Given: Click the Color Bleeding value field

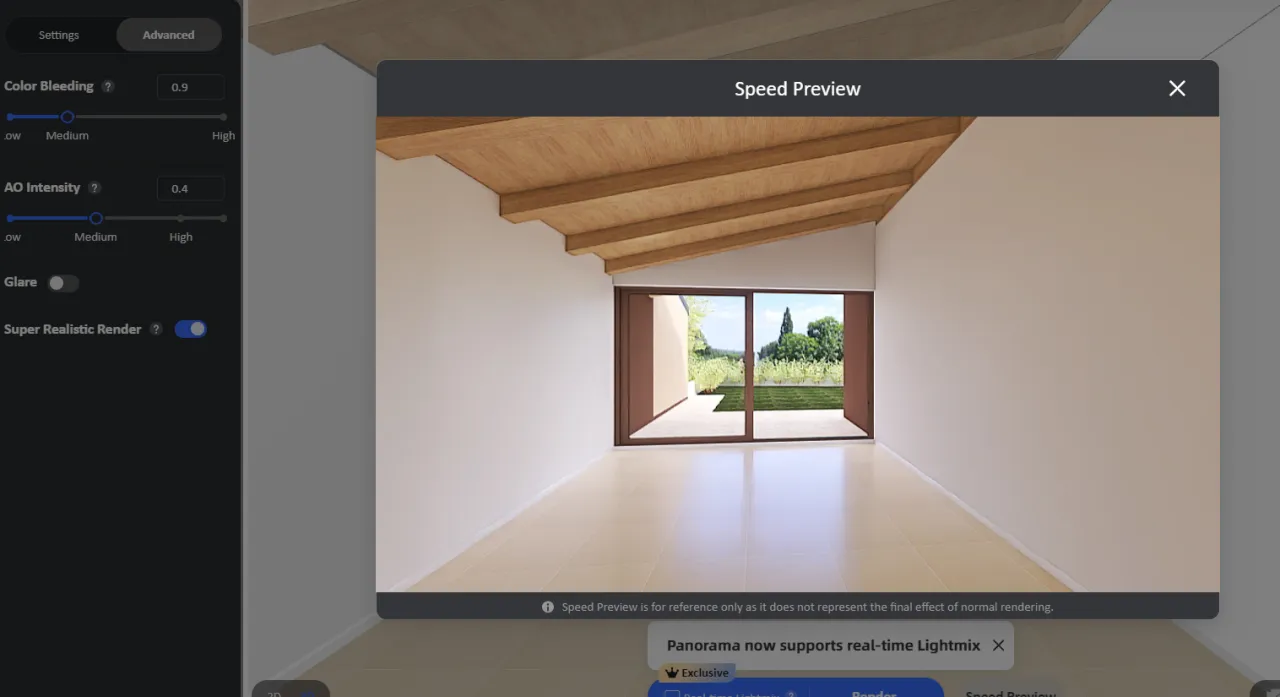Looking at the screenshot, I should [190, 87].
